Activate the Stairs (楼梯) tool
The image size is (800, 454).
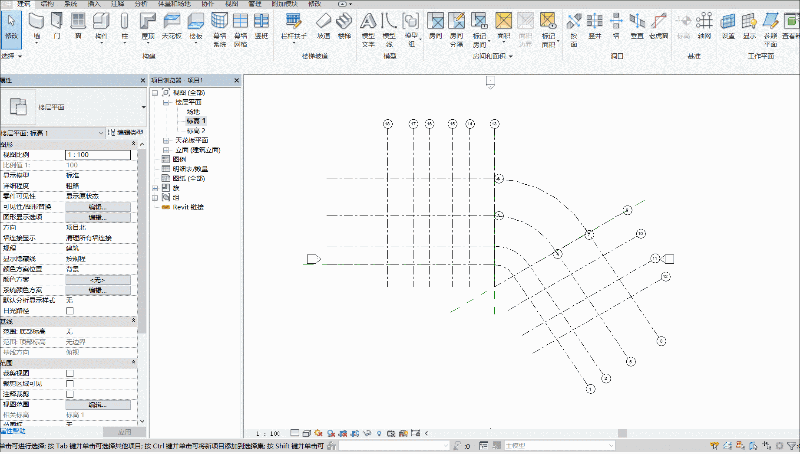tap(344, 27)
